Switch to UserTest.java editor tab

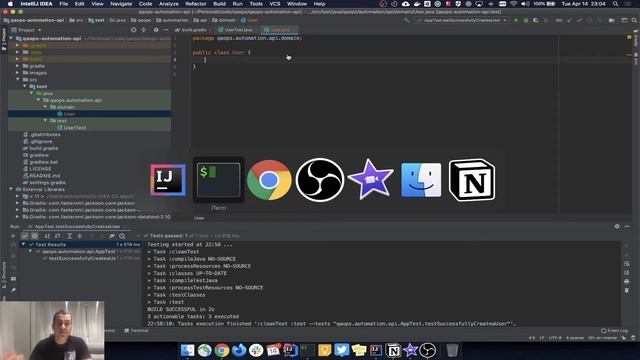pos(236,30)
